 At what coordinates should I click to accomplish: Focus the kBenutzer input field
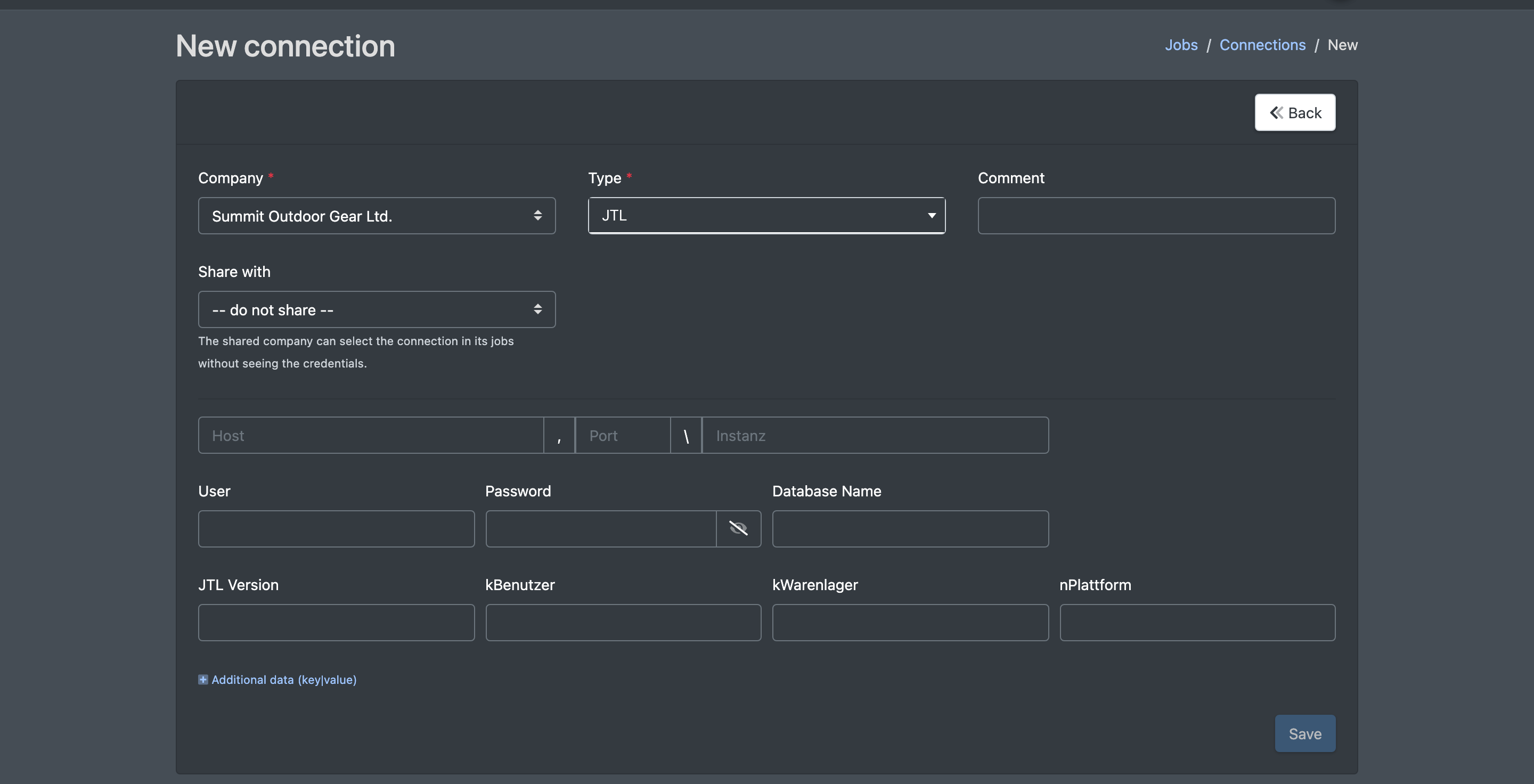(624, 623)
